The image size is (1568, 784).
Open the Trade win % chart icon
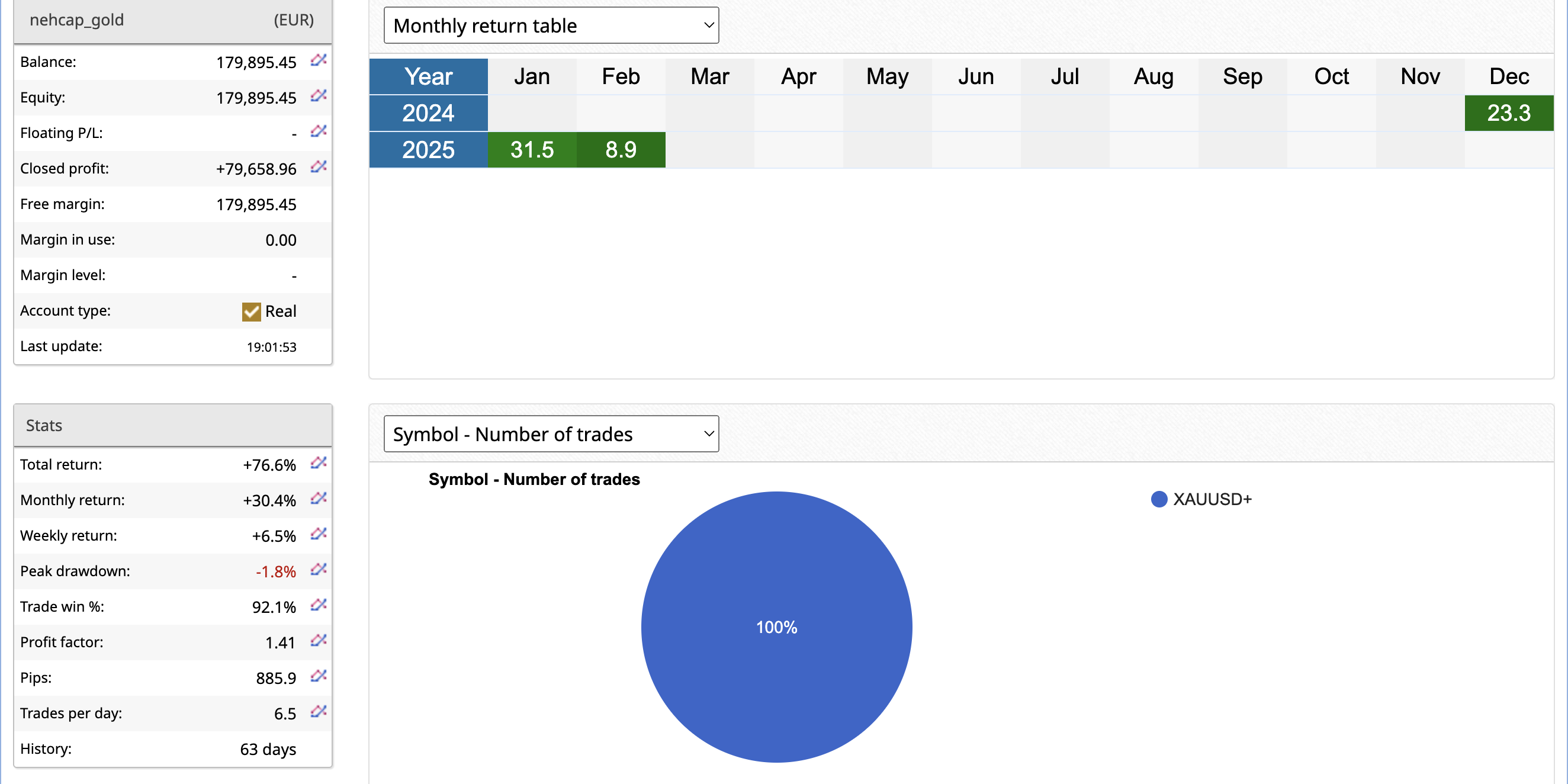pyautogui.click(x=319, y=605)
